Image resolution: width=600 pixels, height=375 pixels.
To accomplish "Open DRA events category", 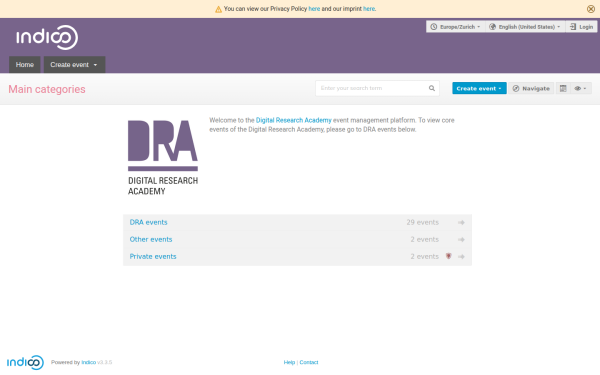I will click(x=148, y=222).
